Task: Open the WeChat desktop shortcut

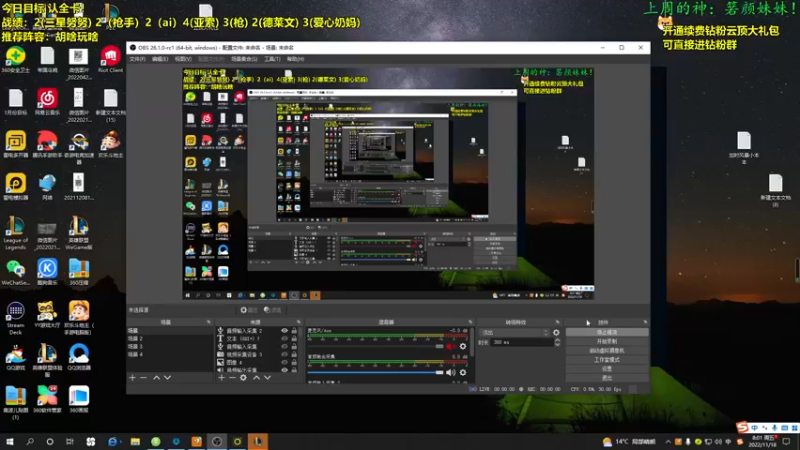Action: tap(15, 271)
